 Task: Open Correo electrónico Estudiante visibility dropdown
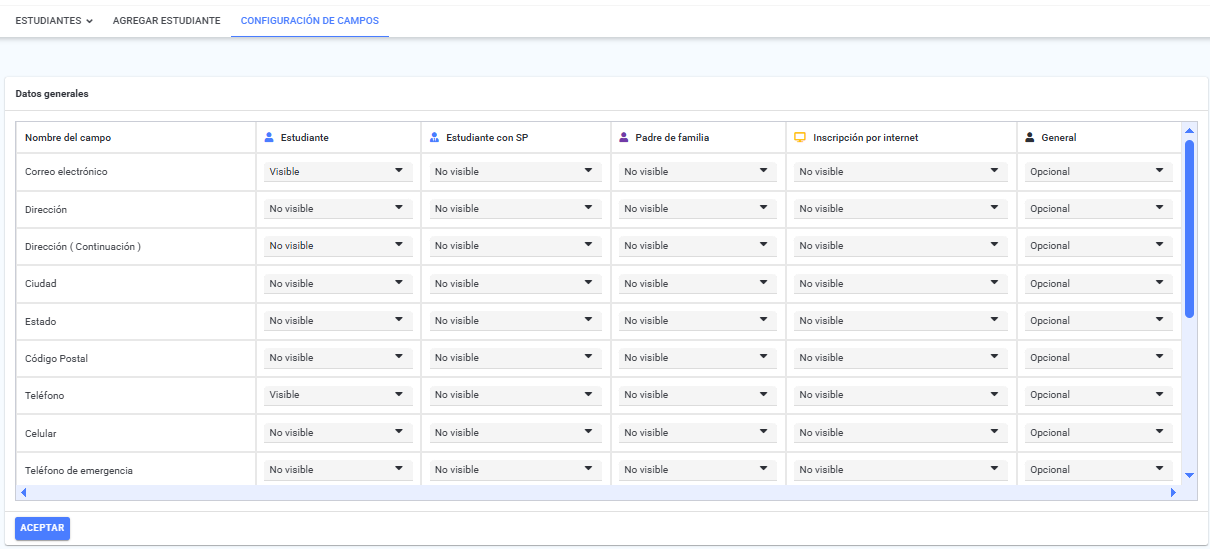point(338,172)
